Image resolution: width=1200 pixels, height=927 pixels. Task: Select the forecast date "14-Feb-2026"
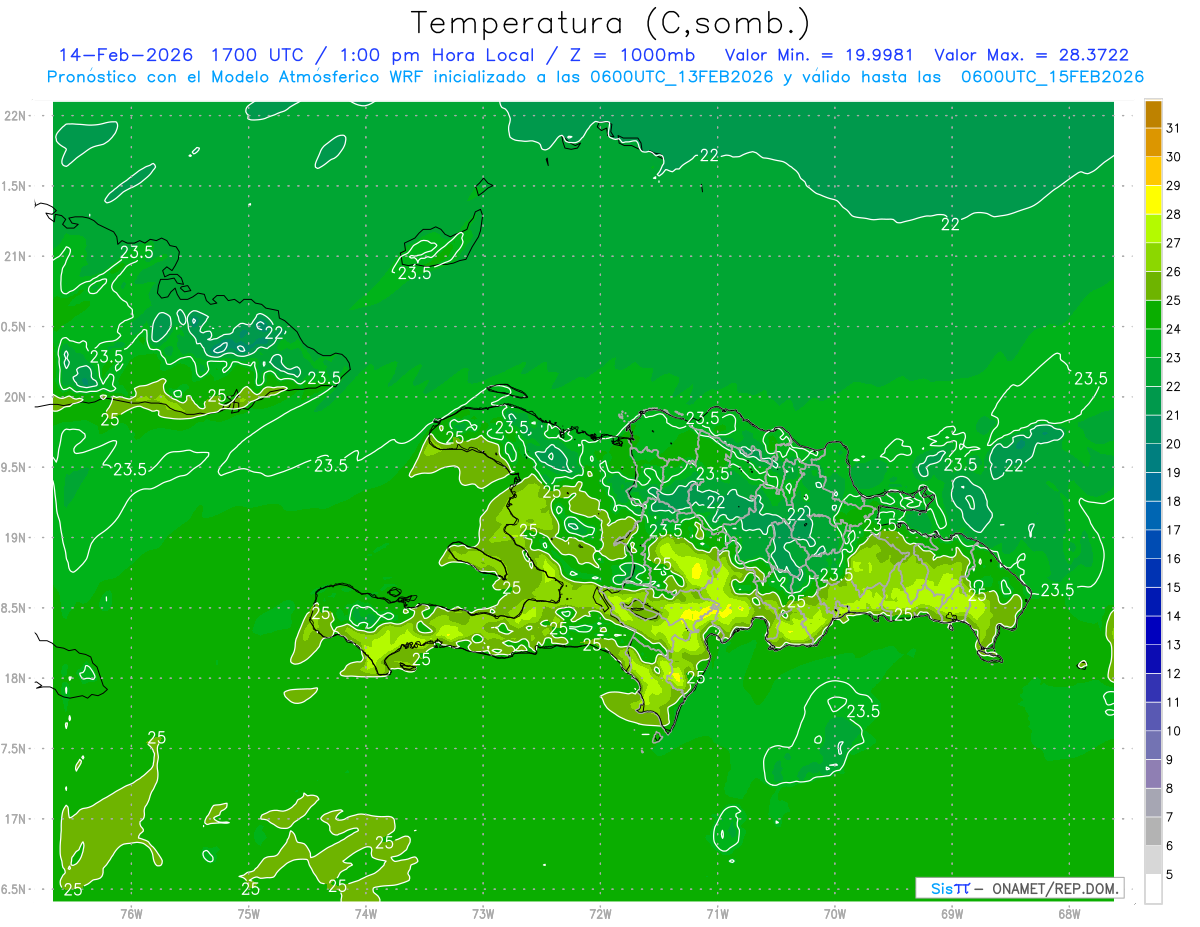tap(128, 55)
